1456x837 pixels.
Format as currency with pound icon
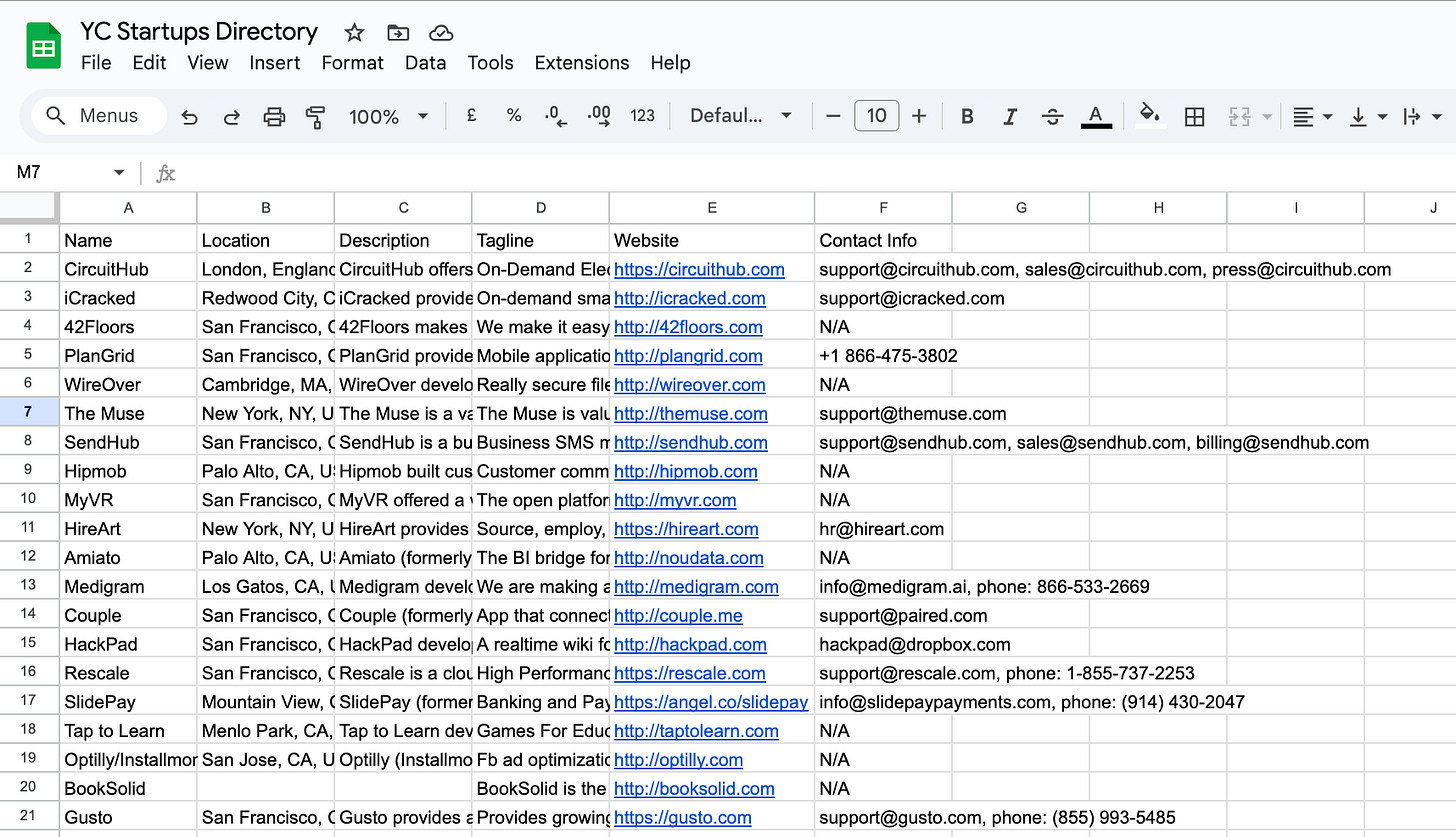(x=471, y=116)
